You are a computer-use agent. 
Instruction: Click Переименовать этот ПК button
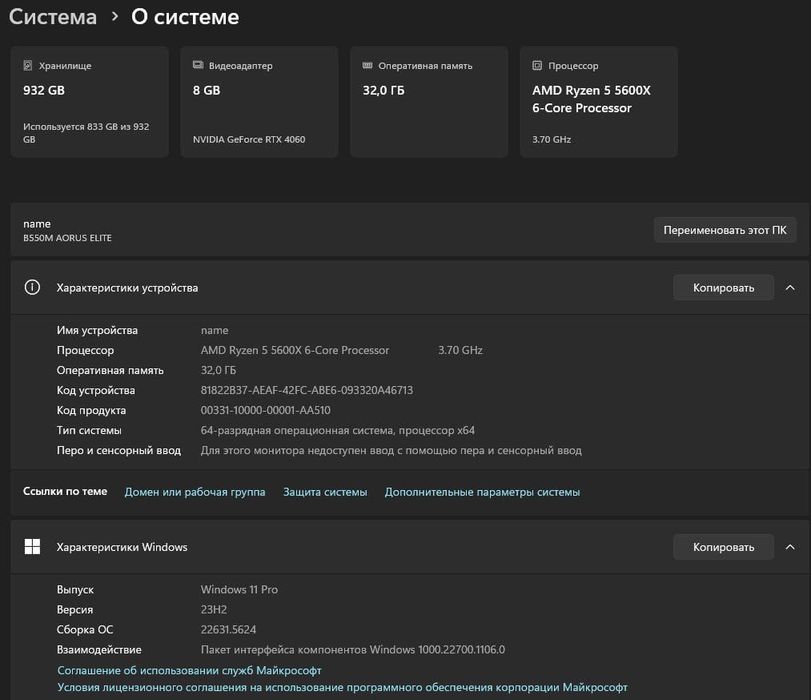pyautogui.click(x=725, y=230)
